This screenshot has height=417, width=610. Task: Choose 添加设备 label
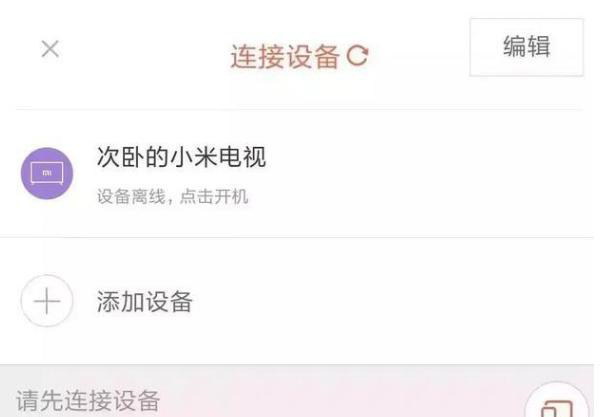[144, 301]
